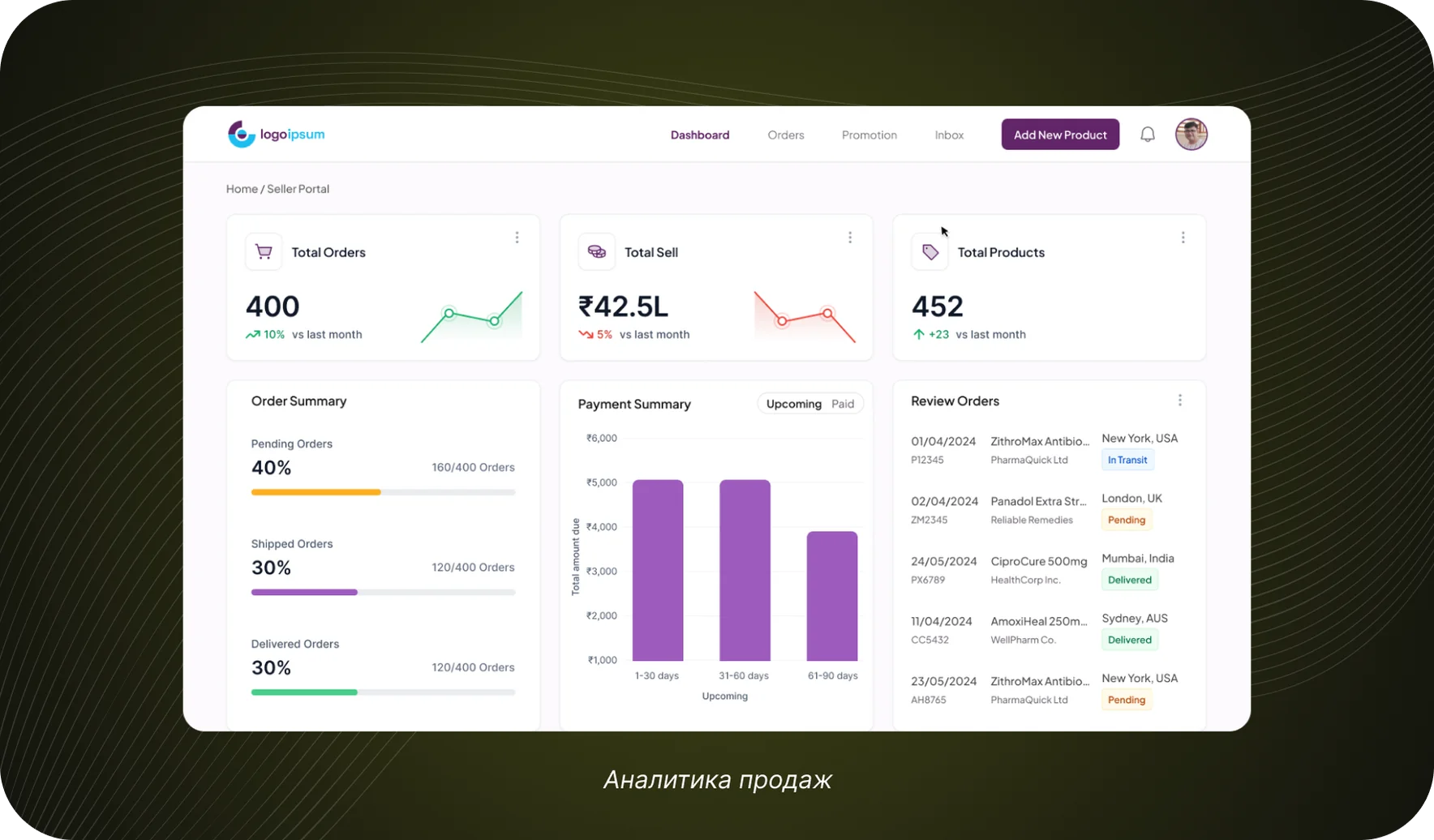Click the Add New Product button
The width and height of the screenshot is (1434, 840).
(x=1060, y=135)
